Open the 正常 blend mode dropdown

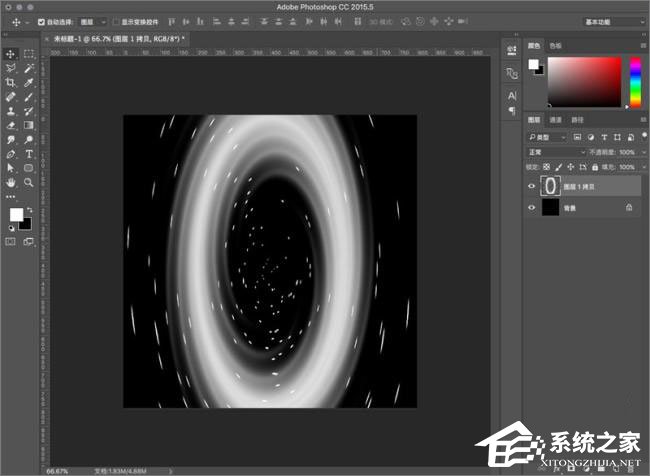click(x=557, y=152)
